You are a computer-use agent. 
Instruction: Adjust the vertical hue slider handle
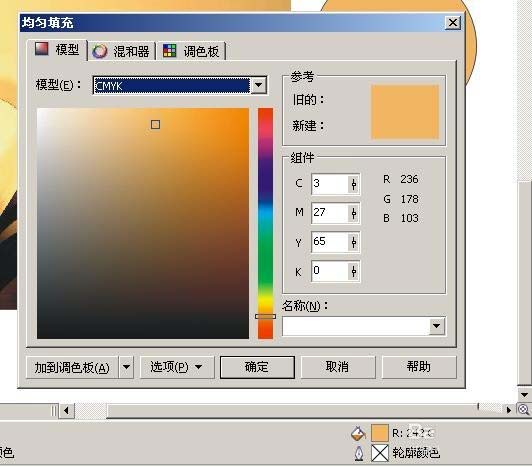click(x=265, y=316)
